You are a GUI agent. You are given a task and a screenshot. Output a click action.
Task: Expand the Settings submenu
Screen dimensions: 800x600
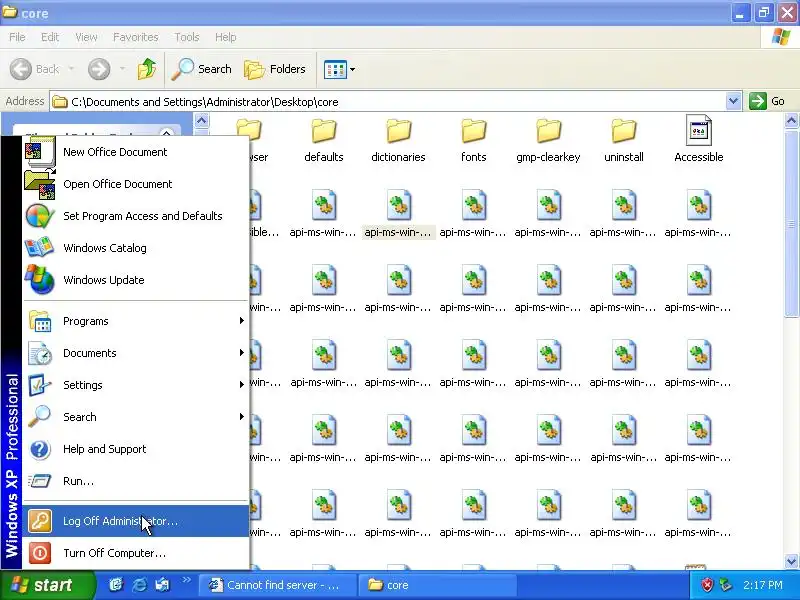pyautogui.click(x=136, y=385)
